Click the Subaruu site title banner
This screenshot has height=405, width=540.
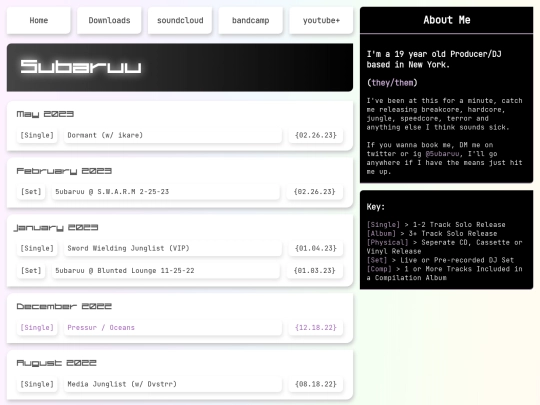pos(180,67)
